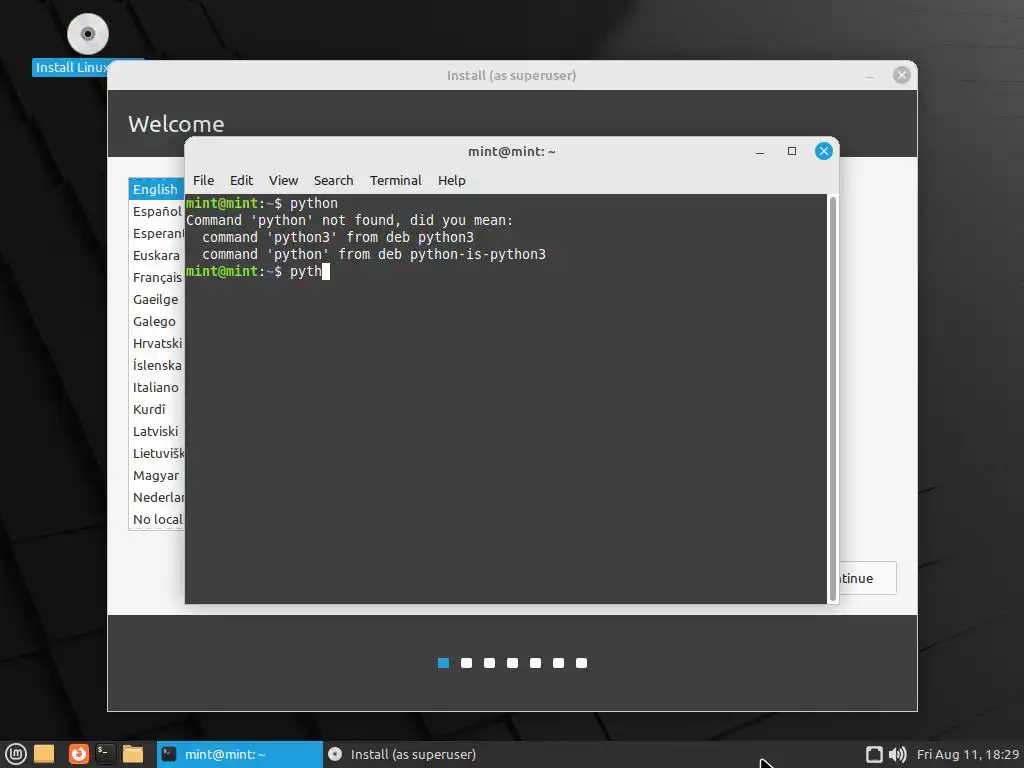The height and width of the screenshot is (768, 1024).
Task: Click the volume speaker icon in system tray
Action: tap(898, 754)
